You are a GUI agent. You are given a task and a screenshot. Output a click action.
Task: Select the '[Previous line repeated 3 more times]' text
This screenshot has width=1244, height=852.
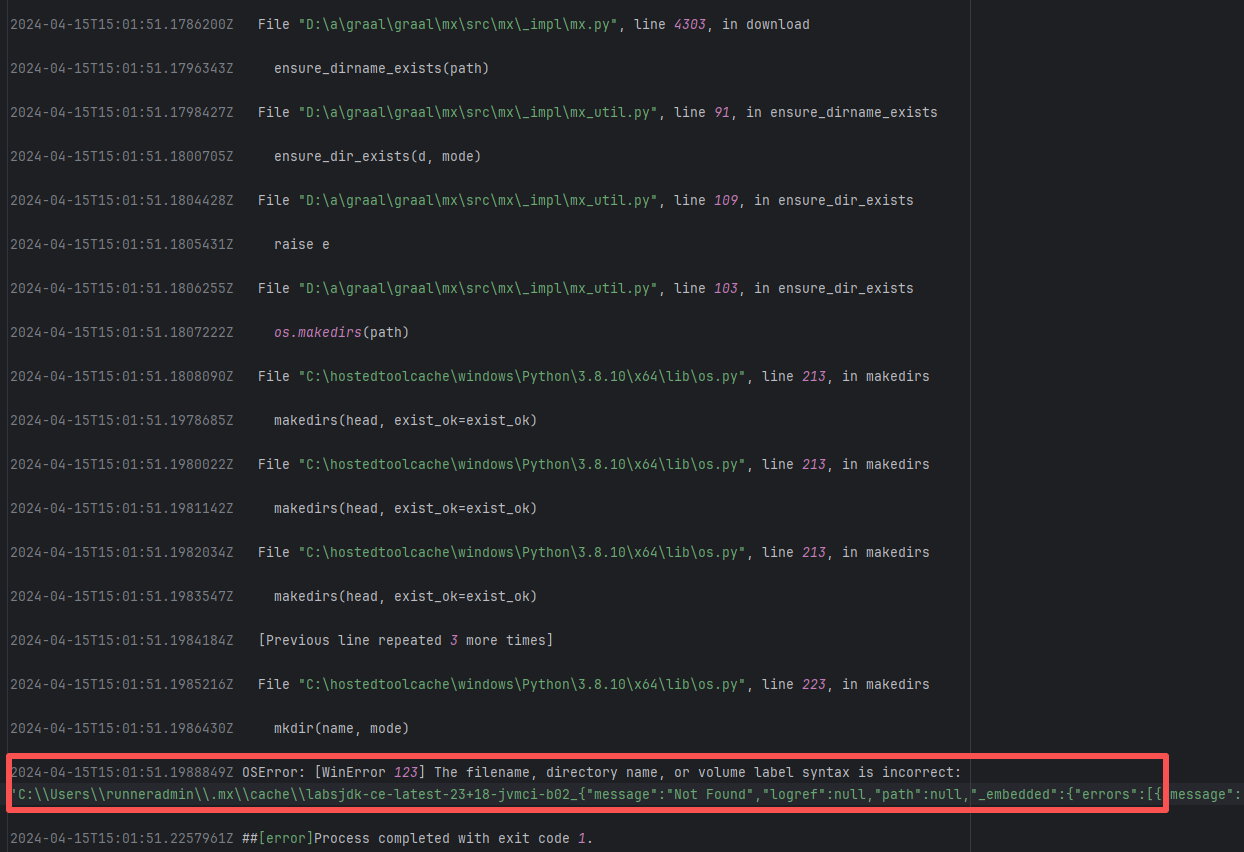405,640
